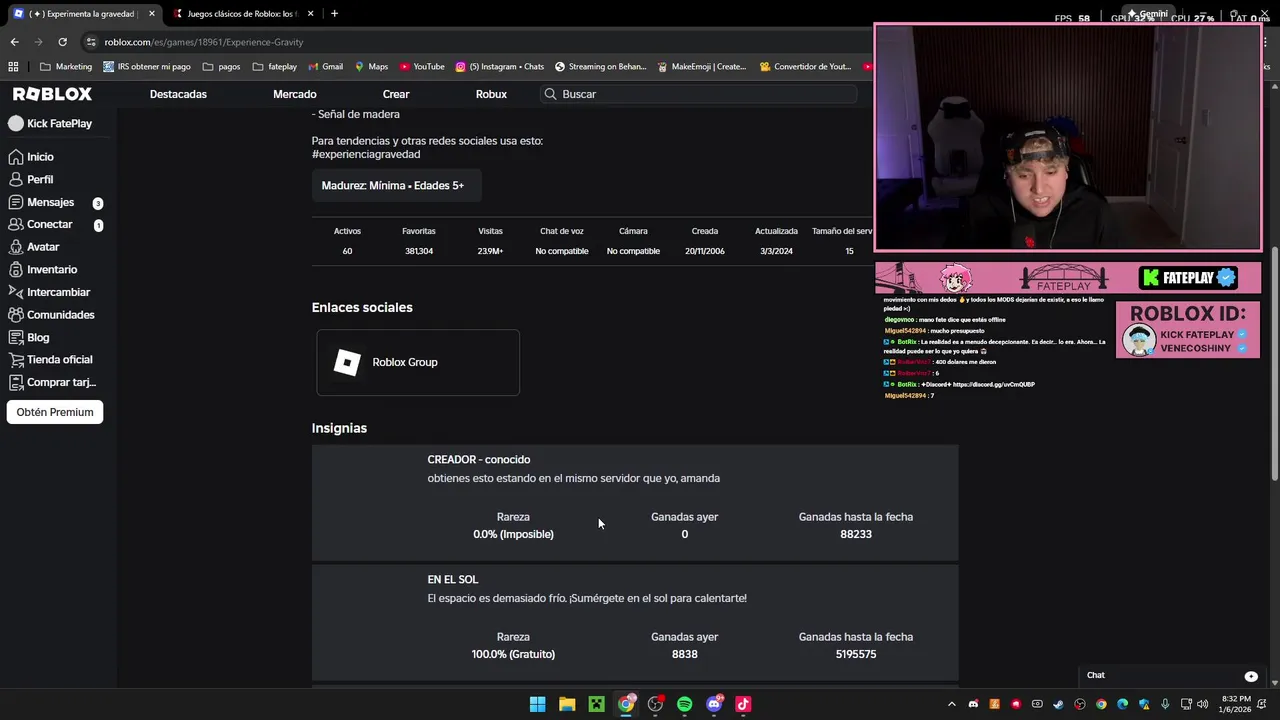Open Conectar in the sidebar
This screenshot has width=1280, height=720.
tap(49, 225)
